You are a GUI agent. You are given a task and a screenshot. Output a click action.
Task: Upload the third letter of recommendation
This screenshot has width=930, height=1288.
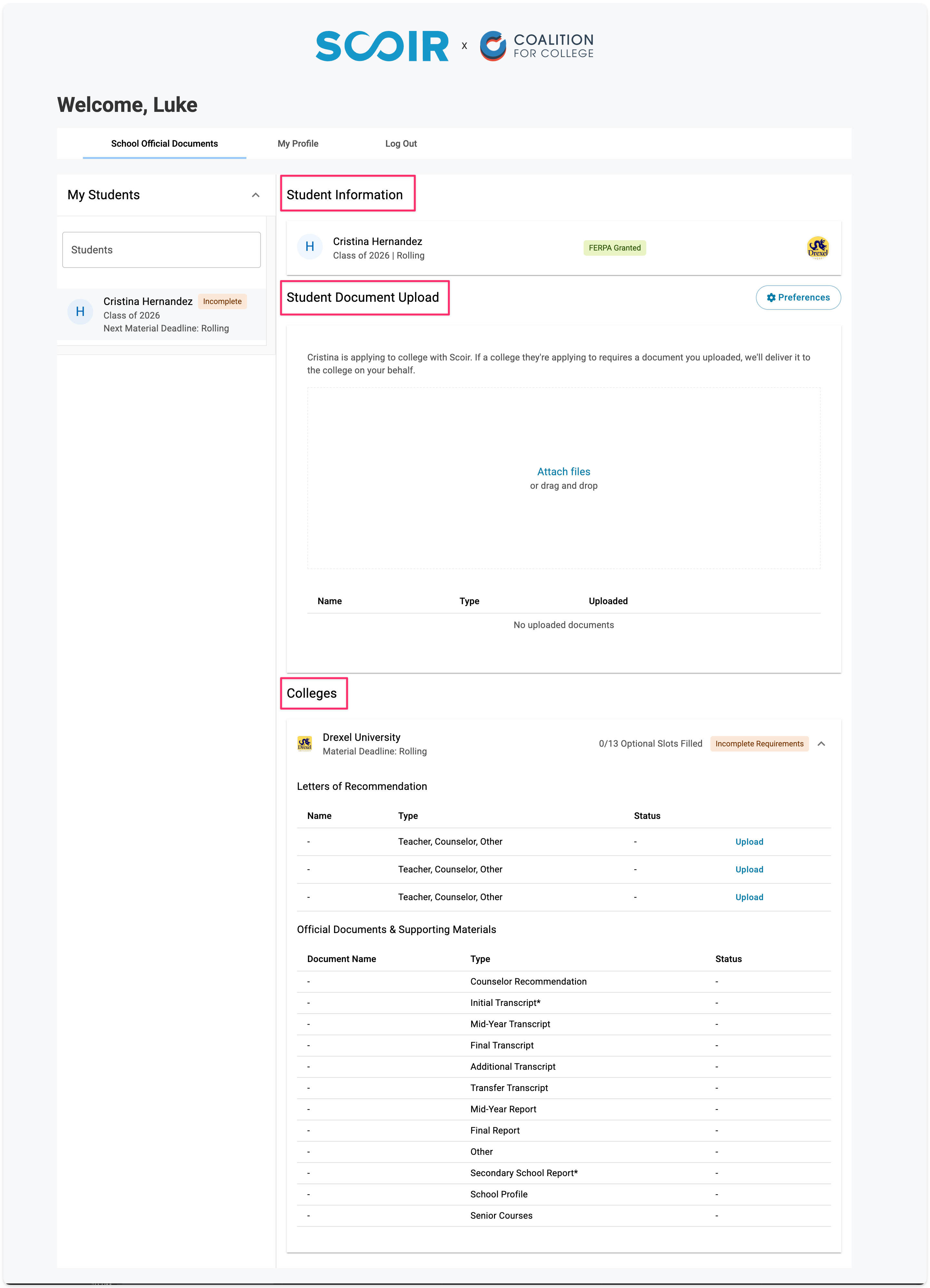(x=749, y=897)
